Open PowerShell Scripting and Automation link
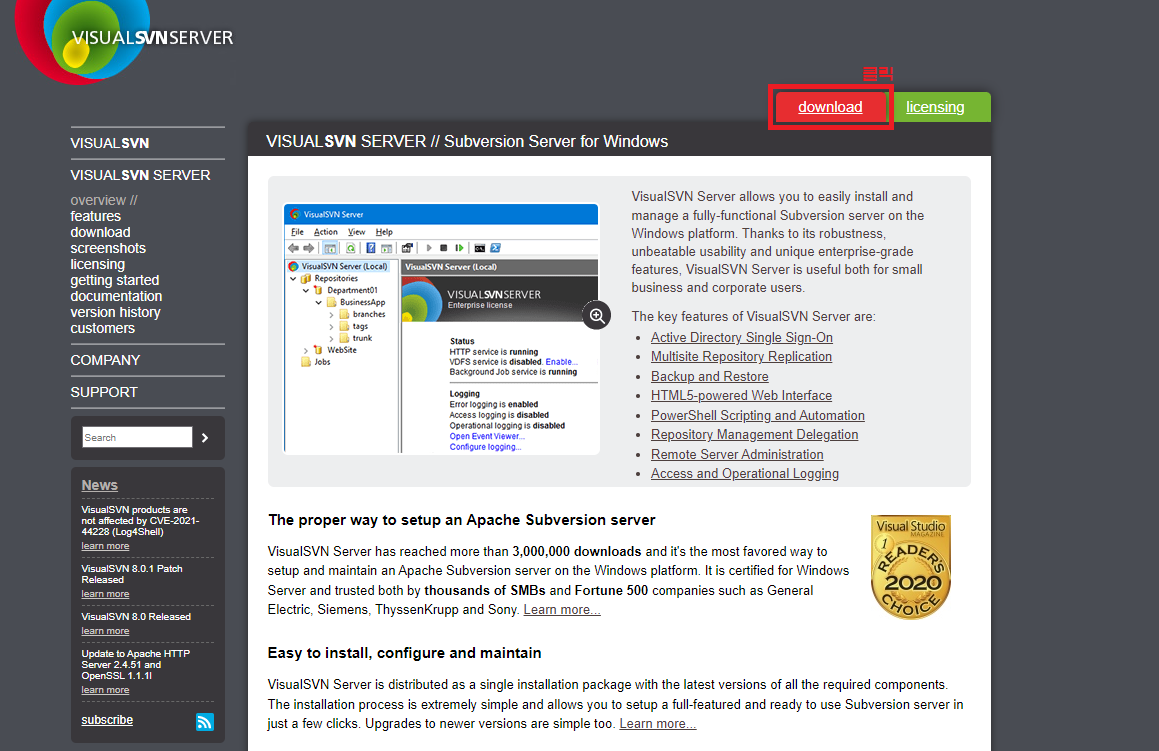This screenshot has width=1159, height=751. coord(758,416)
